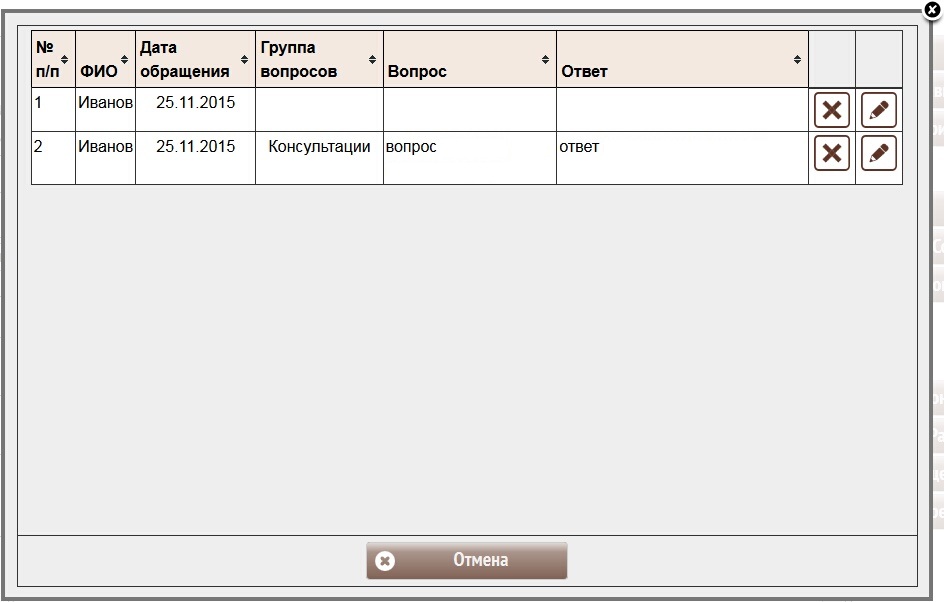Close the dialog with the corner X

point(932,10)
